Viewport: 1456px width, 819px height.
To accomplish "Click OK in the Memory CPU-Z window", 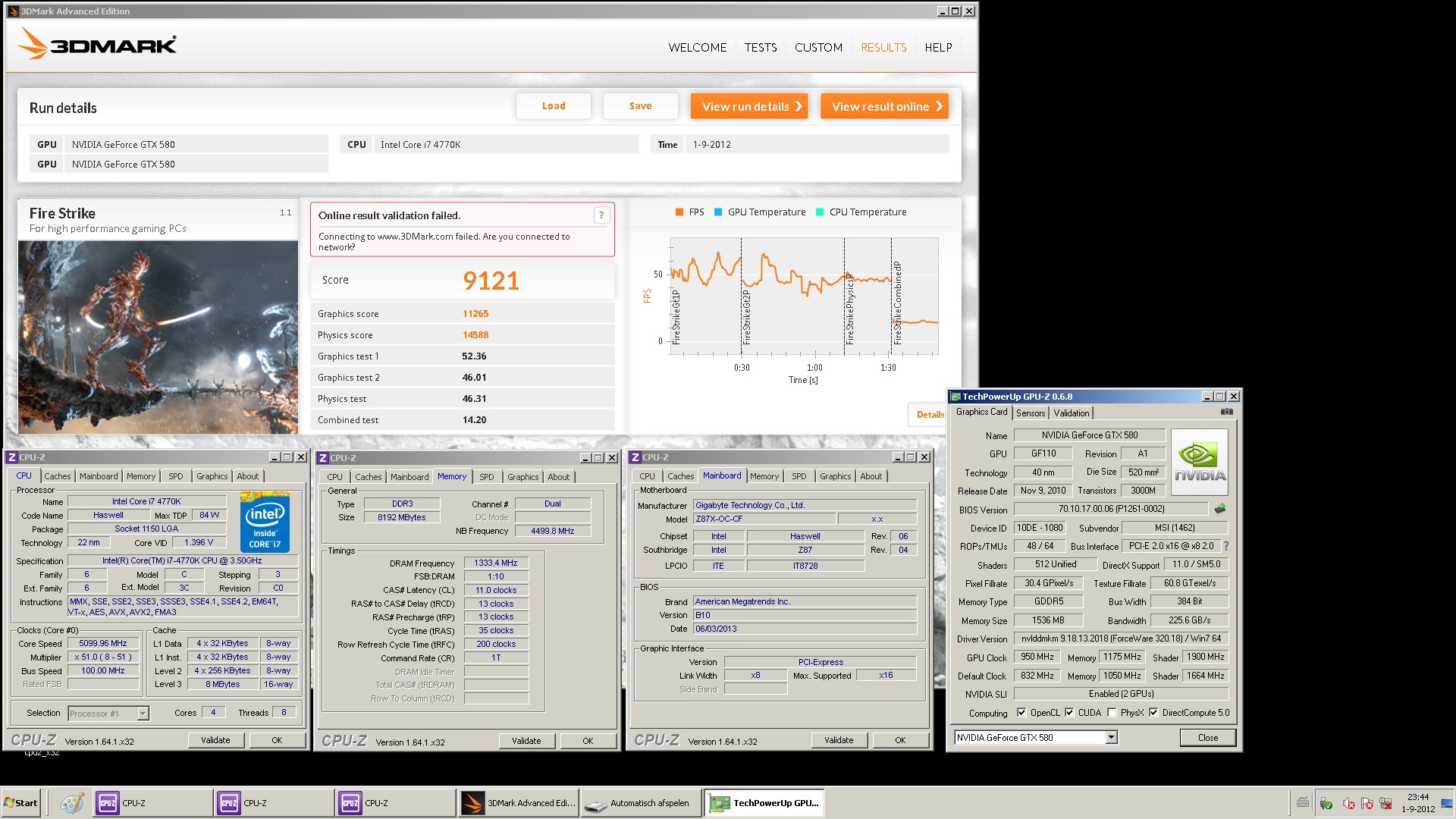I will coord(588,741).
